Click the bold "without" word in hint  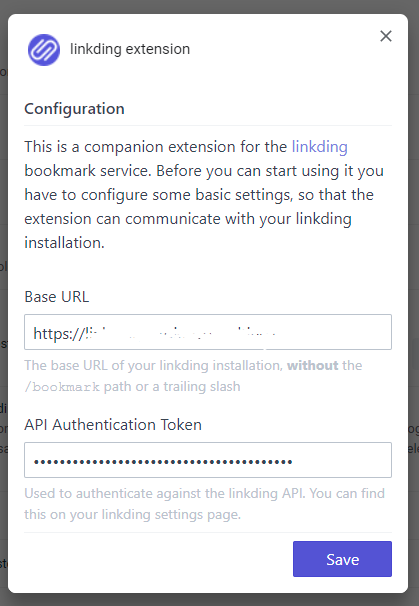(x=313, y=365)
